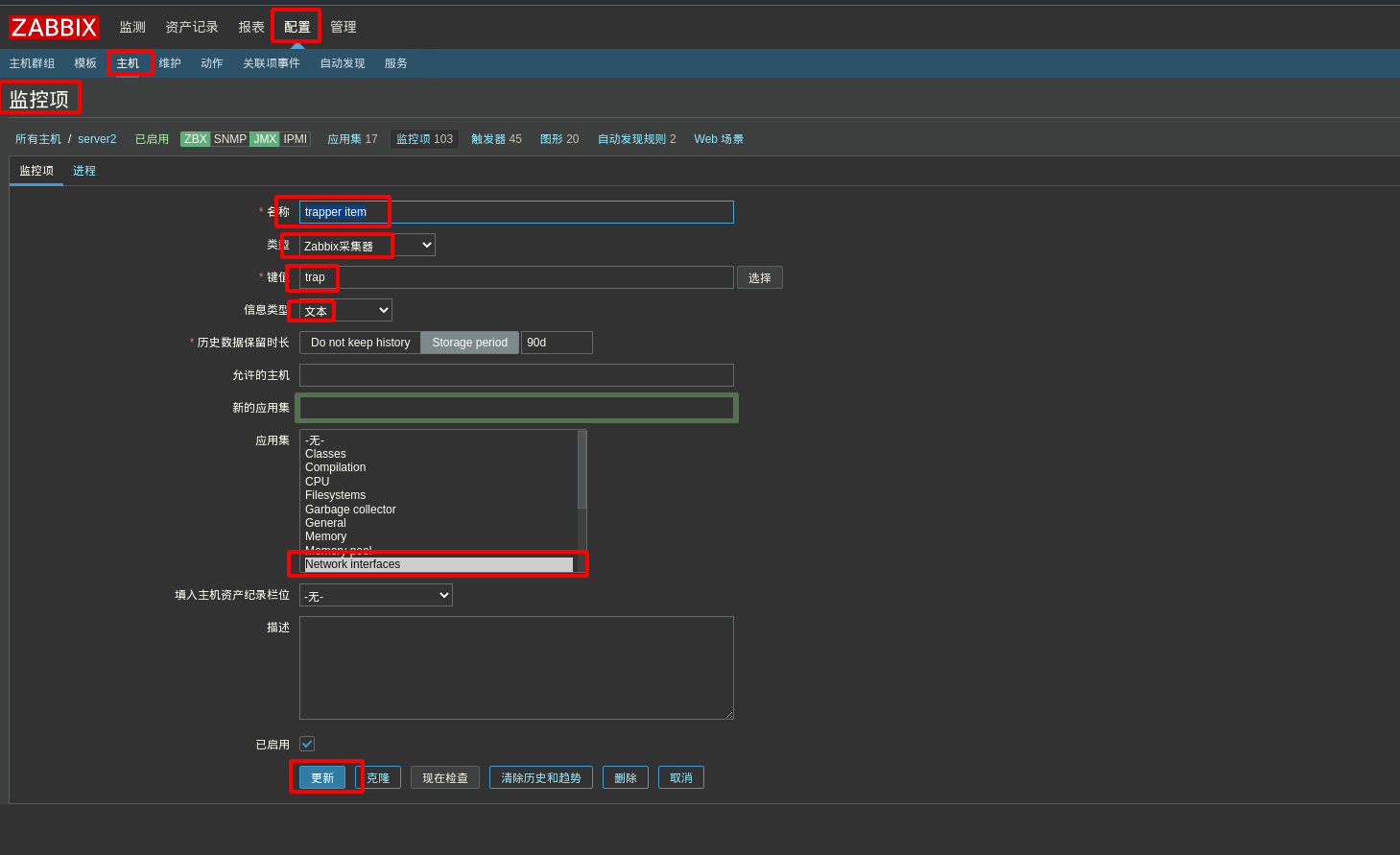Open 监测 from the top menu
Viewport: 1400px width, 855px height.
(x=131, y=26)
